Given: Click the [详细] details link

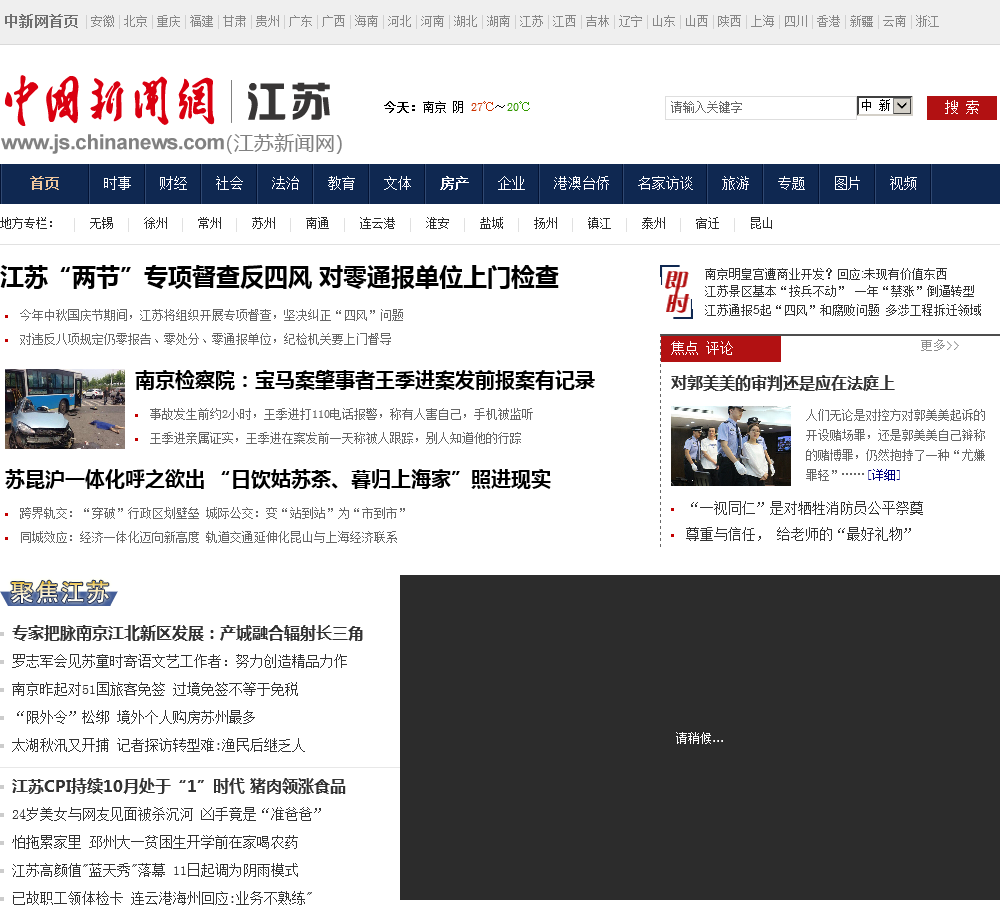Looking at the screenshot, I should pos(884,475).
